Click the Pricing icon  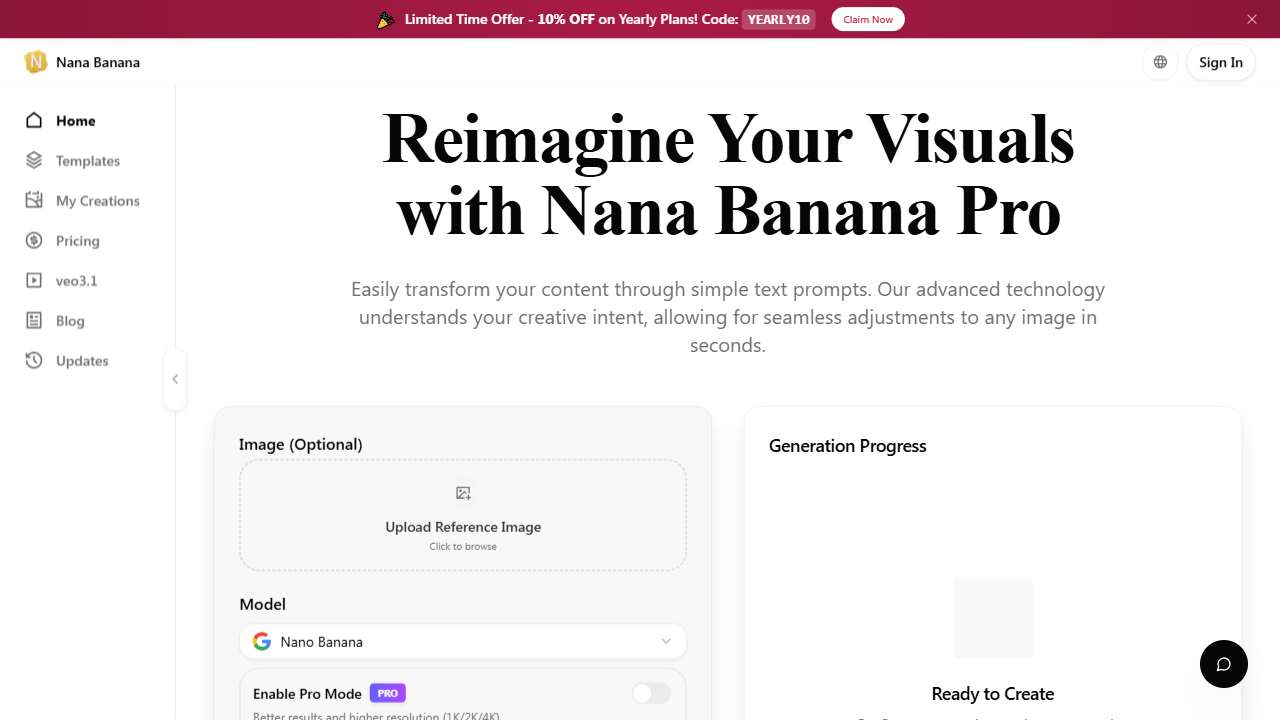click(33, 240)
